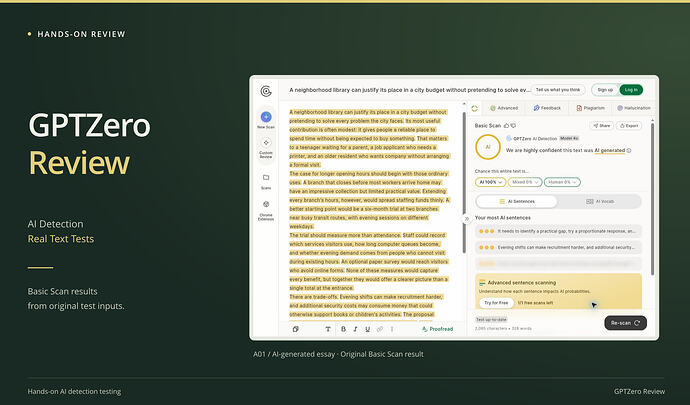The width and height of the screenshot is (690, 405).
Task: Click the editor scroll-up arrow
Action: (x=463, y=105)
